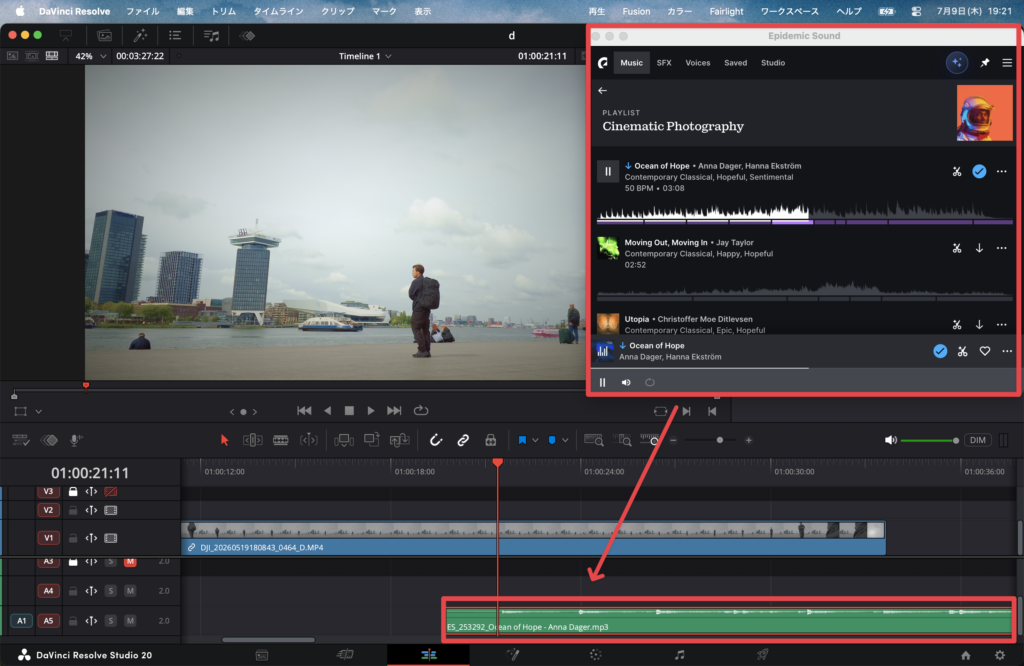1024x666 pixels.
Task: Switch to the Fairlight music-note page
Action: point(679,654)
